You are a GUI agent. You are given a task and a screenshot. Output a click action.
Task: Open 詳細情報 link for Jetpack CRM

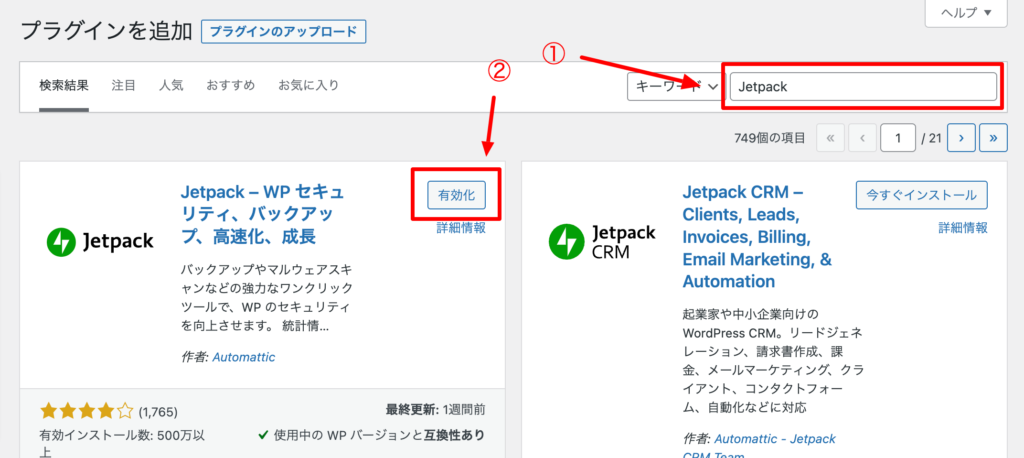coord(963,227)
